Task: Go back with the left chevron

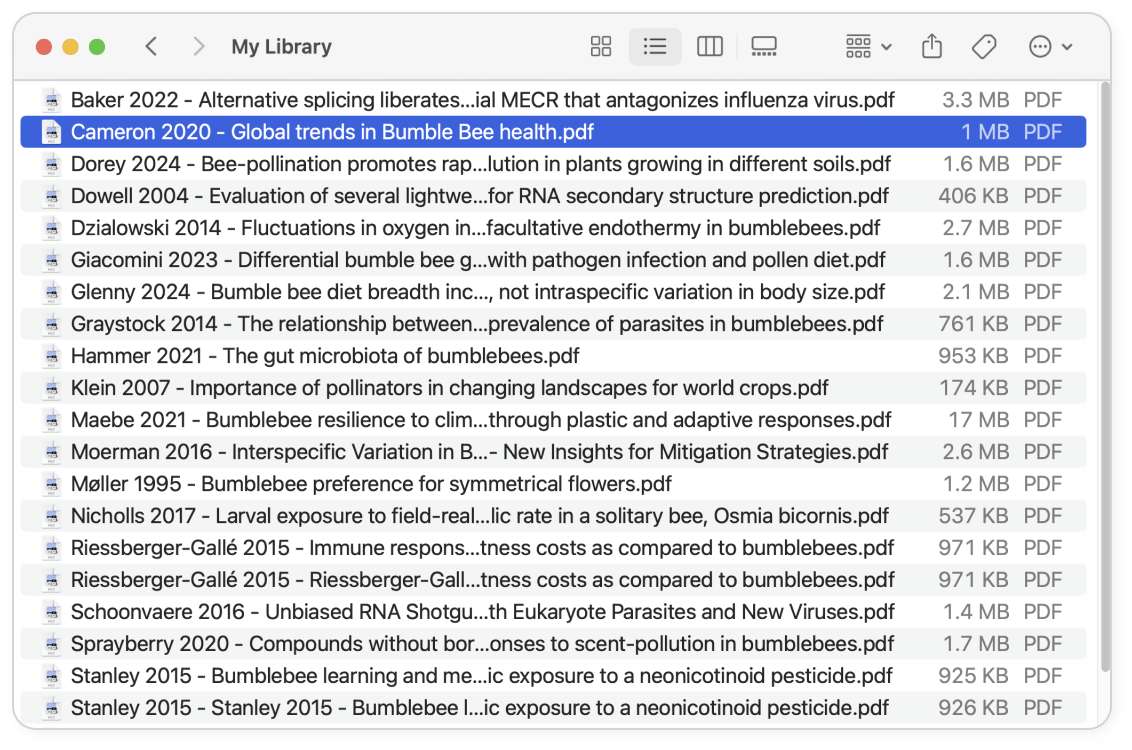Action: pyautogui.click(x=151, y=47)
